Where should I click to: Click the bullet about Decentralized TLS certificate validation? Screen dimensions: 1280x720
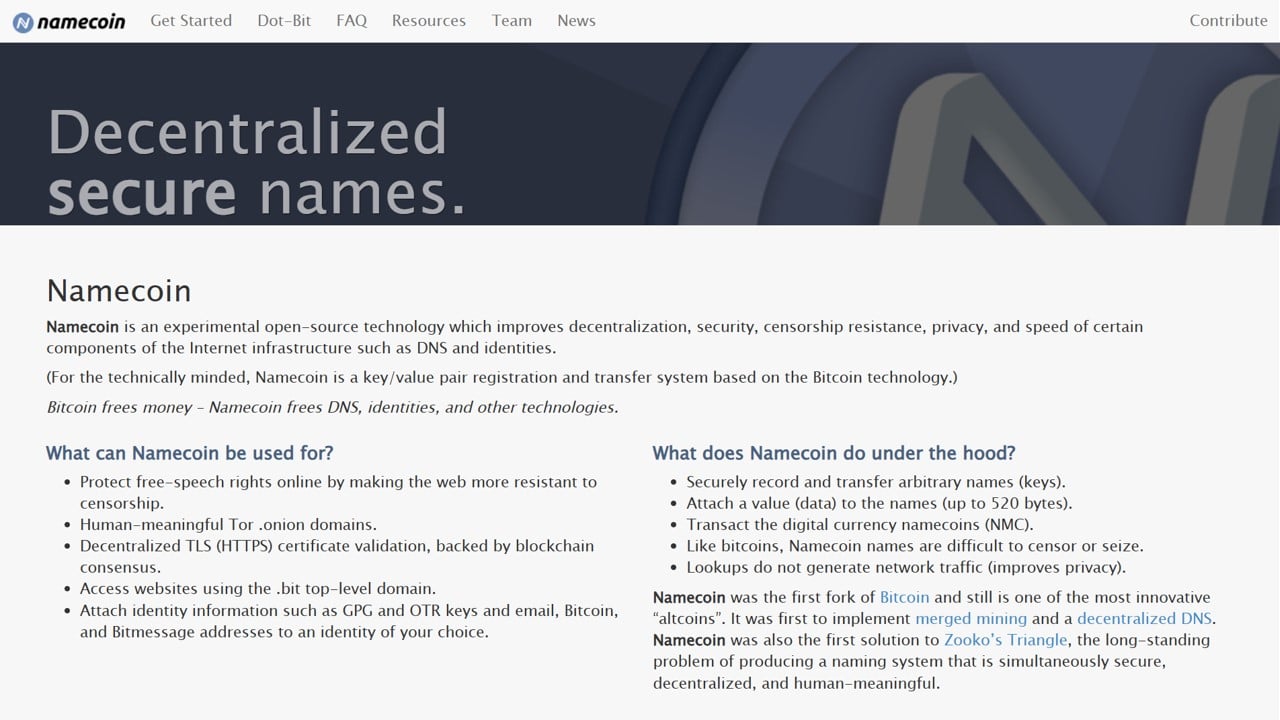(x=337, y=556)
